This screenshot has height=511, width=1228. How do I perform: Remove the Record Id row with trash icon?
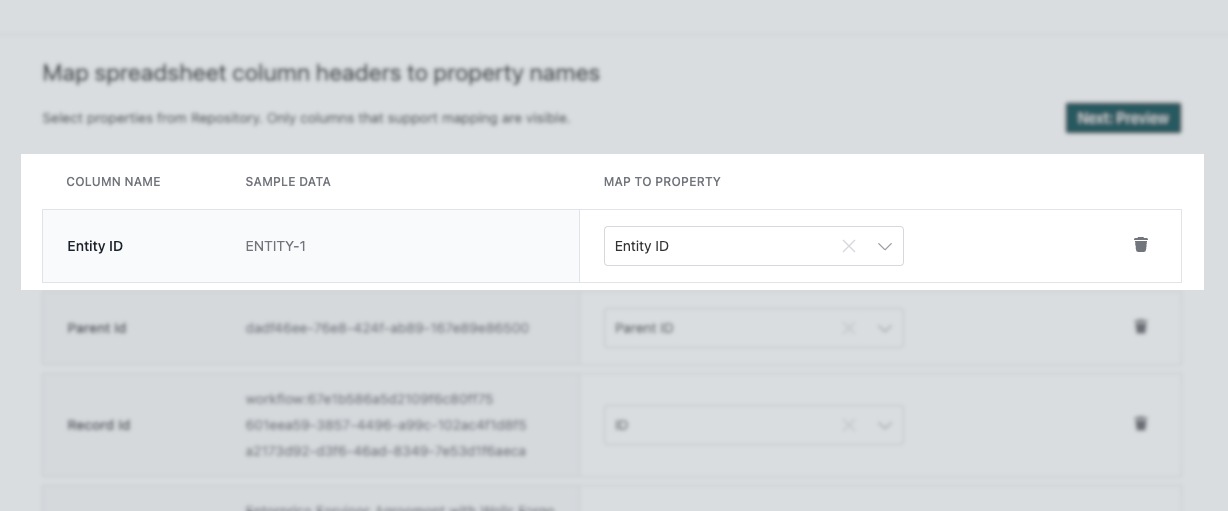(x=1140, y=424)
